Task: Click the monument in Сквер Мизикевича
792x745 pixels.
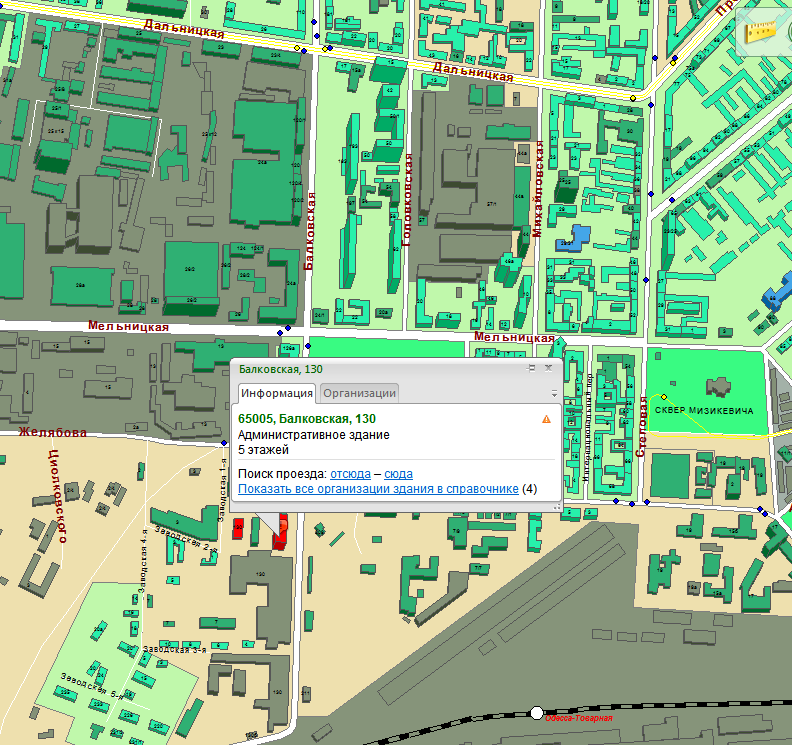Action: point(718,385)
